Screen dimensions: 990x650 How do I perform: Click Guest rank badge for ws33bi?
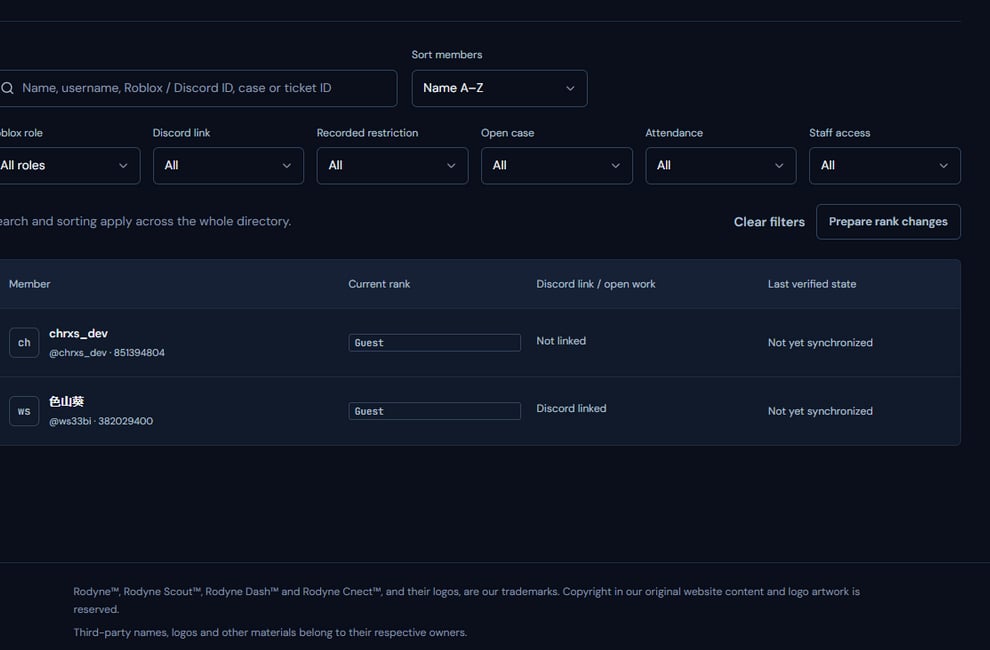pyautogui.click(x=434, y=411)
